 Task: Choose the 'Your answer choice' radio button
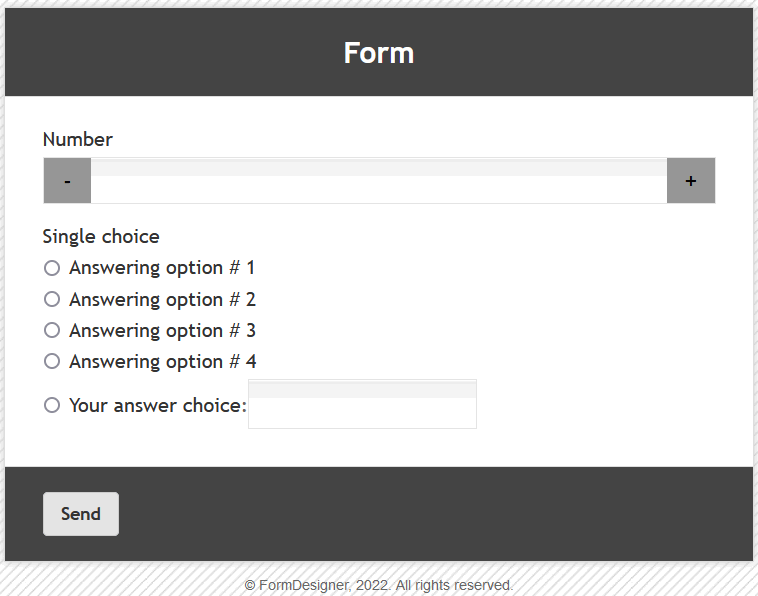click(x=52, y=405)
